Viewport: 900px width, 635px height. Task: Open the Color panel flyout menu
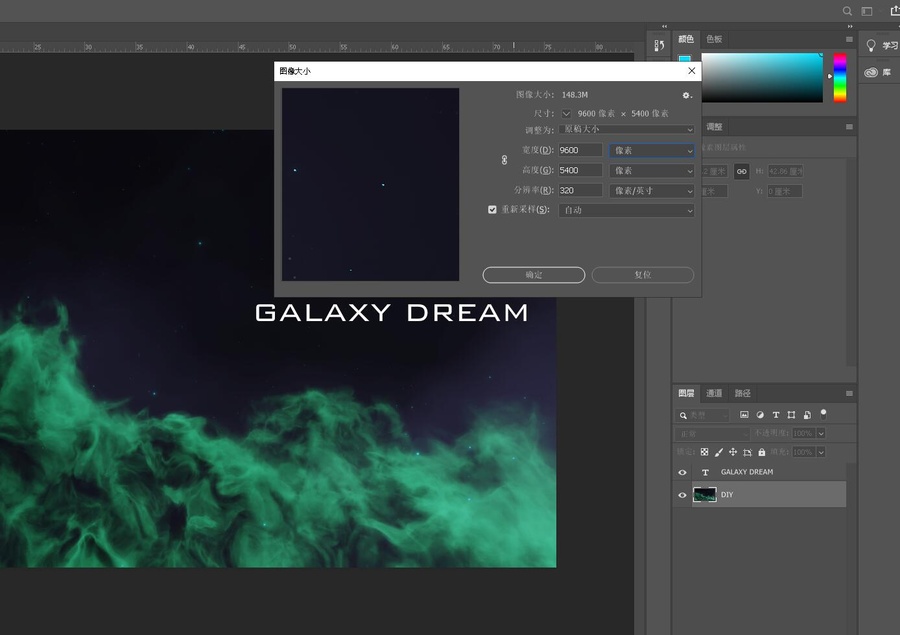[849, 39]
